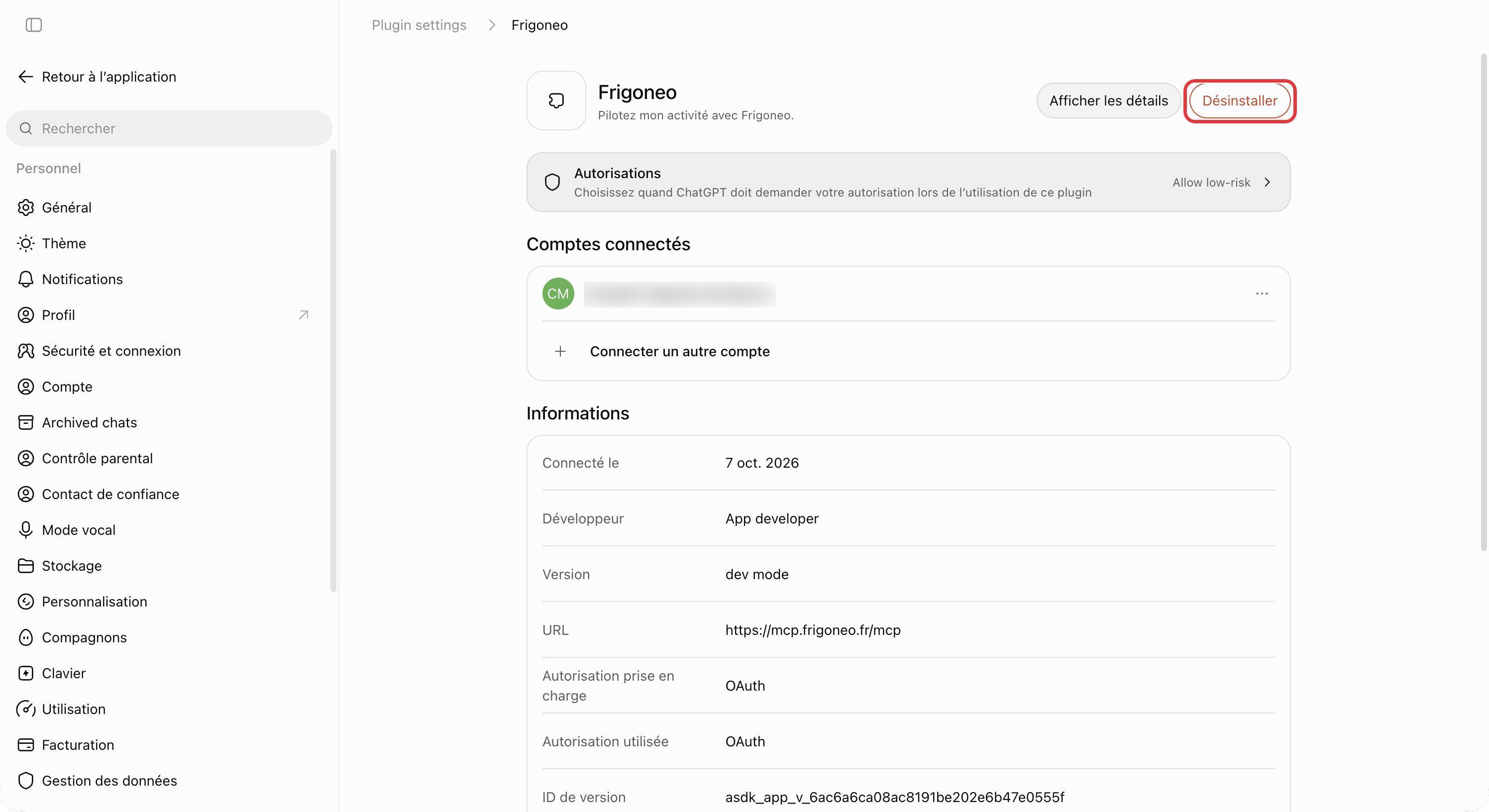Open the CM account three-dots menu
This screenshot has height=812, width=1489.
tap(1262, 294)
